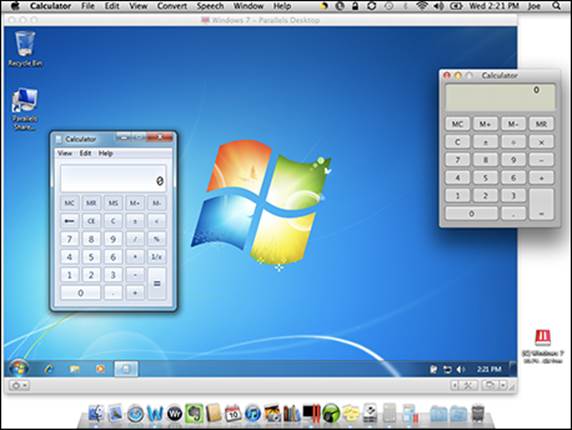Click MR on the Mac Calculator
Viewport: 572px width, 430px height.
click(541, 124)
